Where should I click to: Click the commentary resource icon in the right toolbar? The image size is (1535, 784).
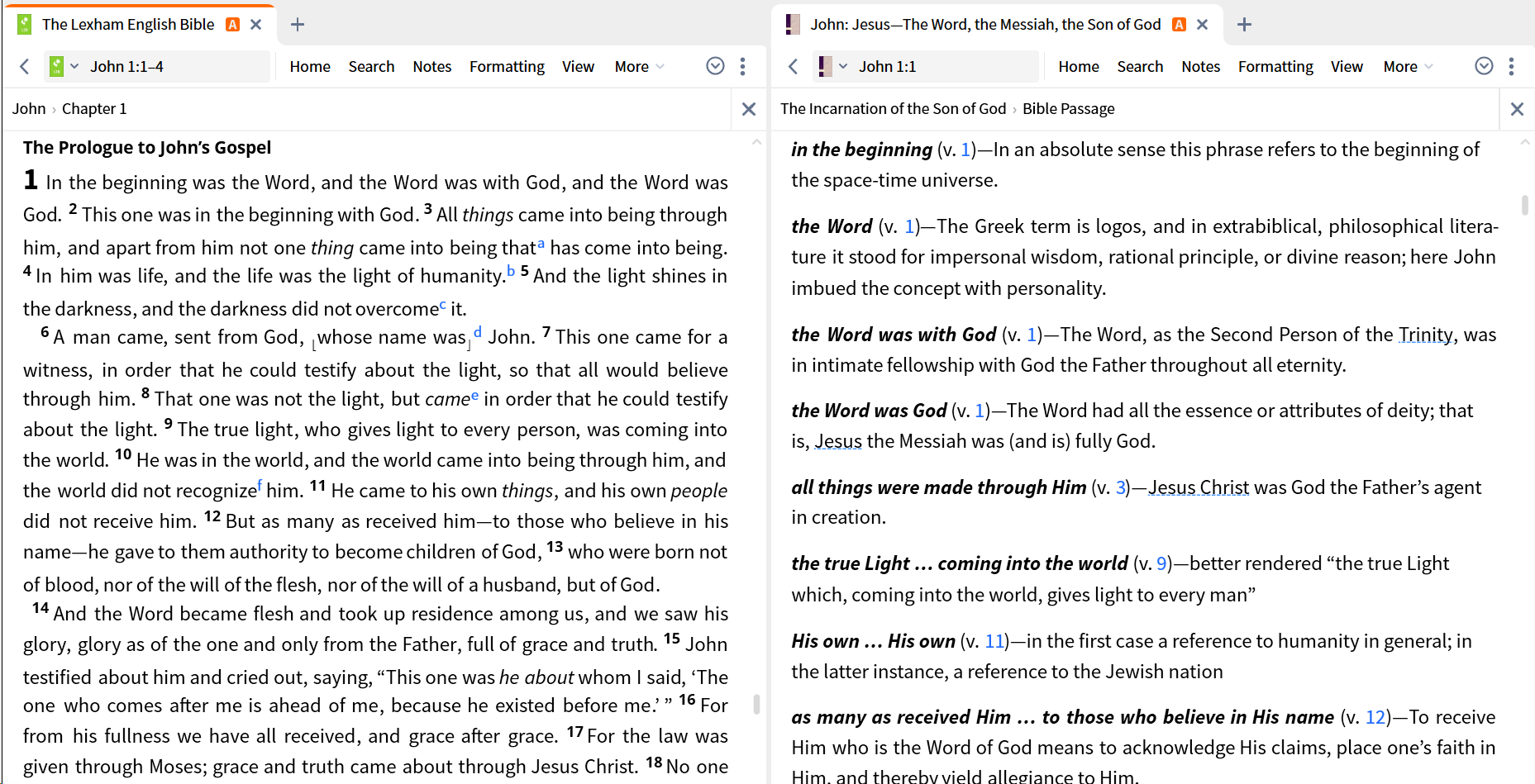pyautogui.click(x=825, y=66)
